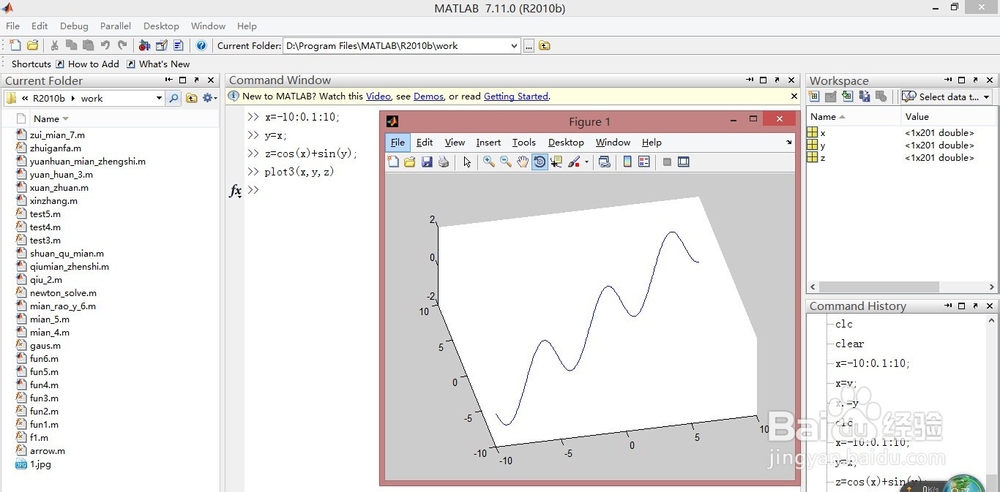Click the Workspace horizontal scrollbar
1000x492 pixels.
pyautogui.click(x=879, y=287)
